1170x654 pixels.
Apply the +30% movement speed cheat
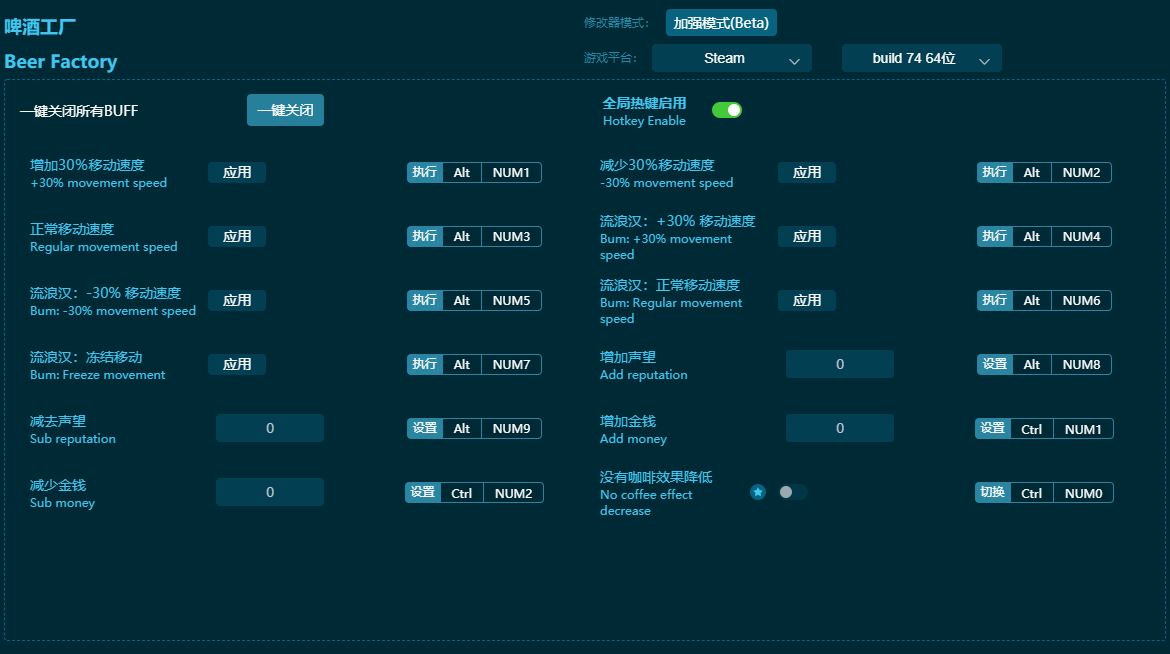[237, 172]
